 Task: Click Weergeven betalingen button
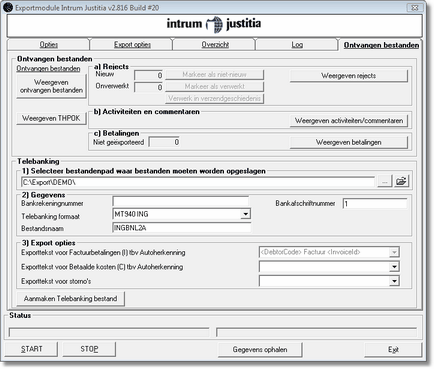(349, 142)
